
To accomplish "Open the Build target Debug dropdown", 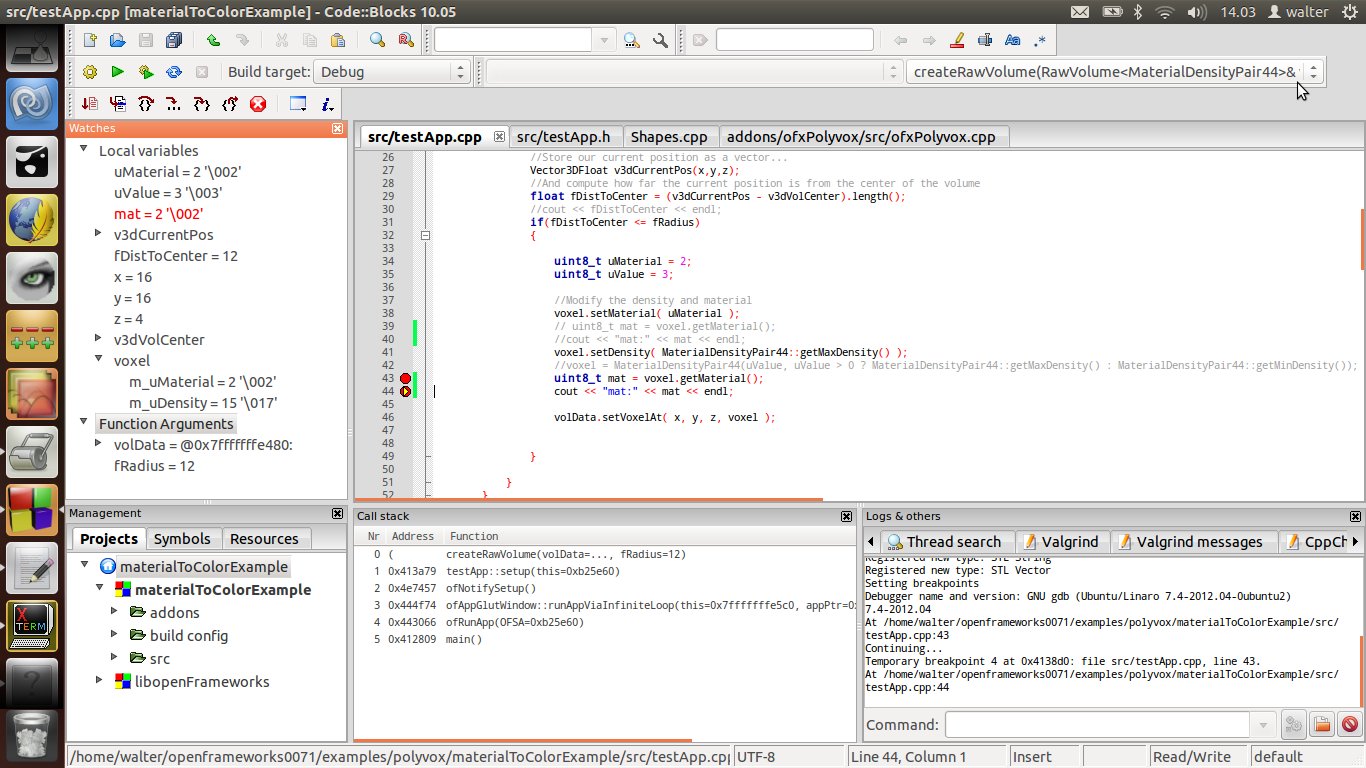I will click(x=392, y=72).
